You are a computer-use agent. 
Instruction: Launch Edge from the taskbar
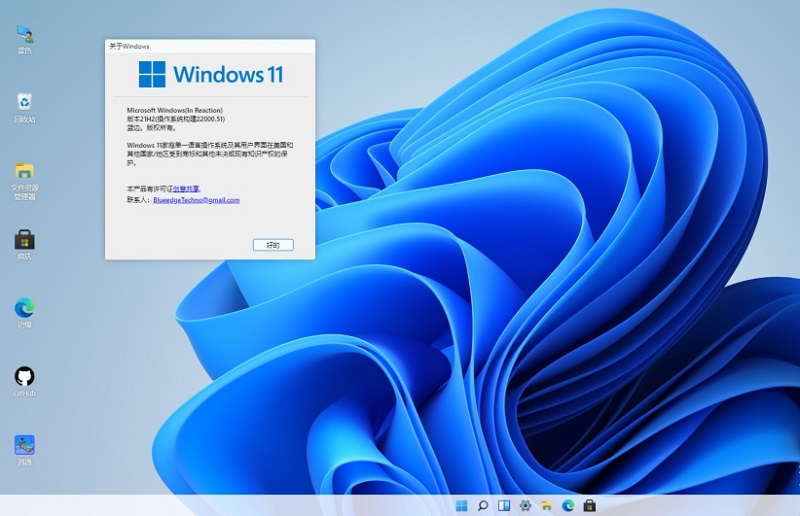pyautogui.click(x=568, y=505)
